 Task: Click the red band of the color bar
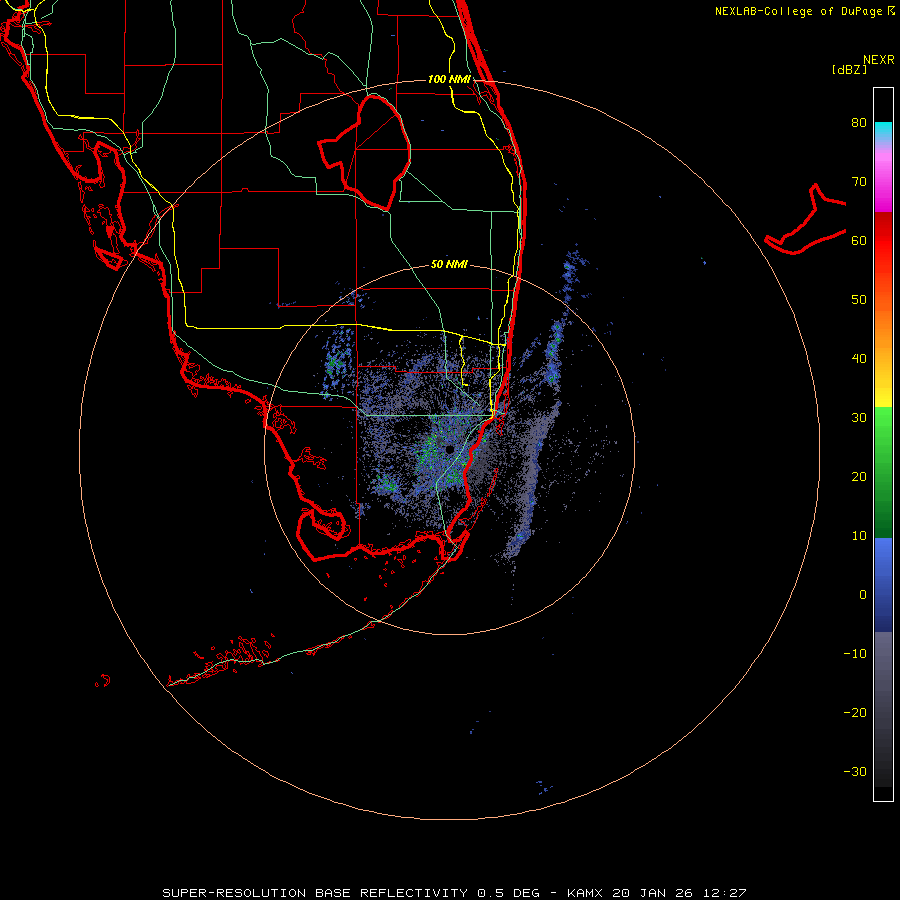pos(883,241)
